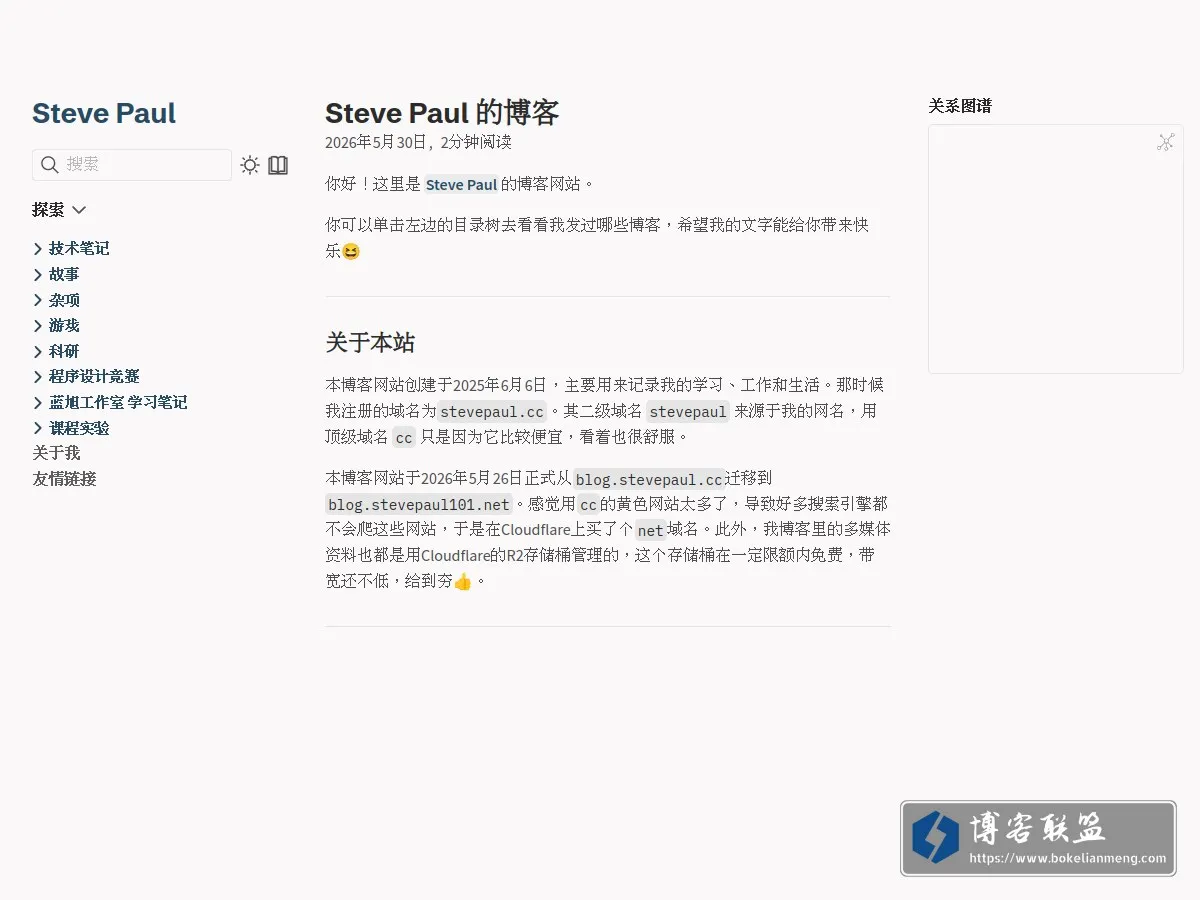The width and height of the screenshot is (1200, 900).
Task: Click the Steve Paul site title
Action: [104, 113]
